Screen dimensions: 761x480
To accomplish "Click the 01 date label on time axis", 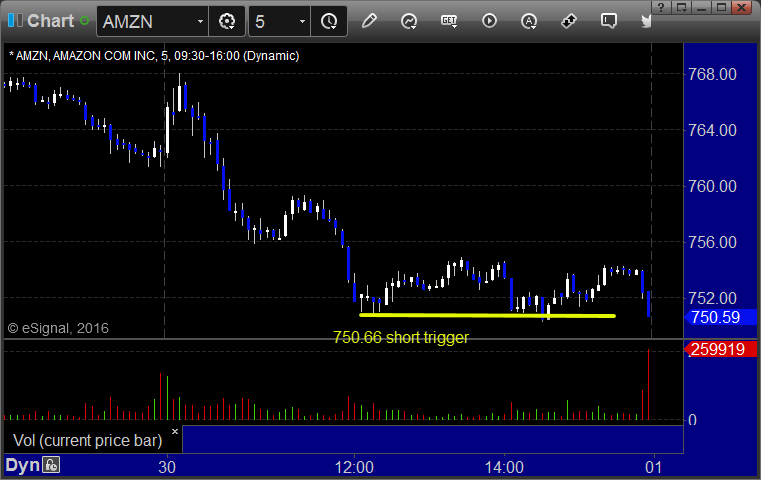I will tap(653, 467).
